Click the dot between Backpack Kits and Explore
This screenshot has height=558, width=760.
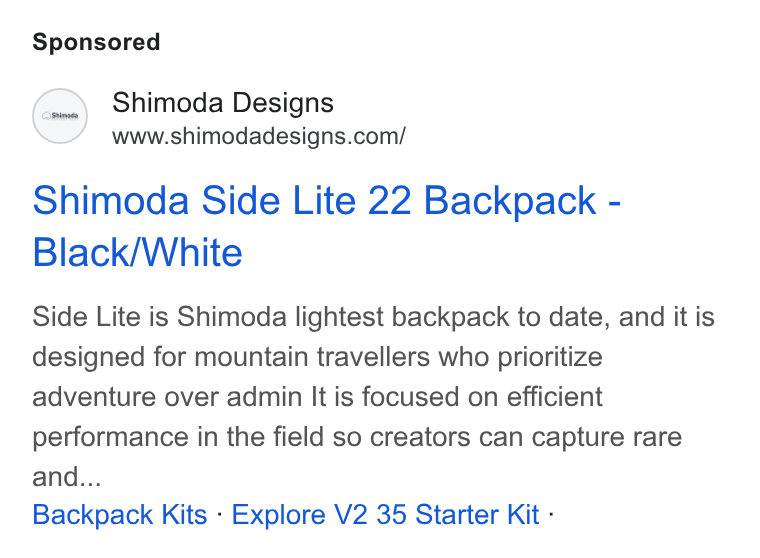(x=220, y=514)
